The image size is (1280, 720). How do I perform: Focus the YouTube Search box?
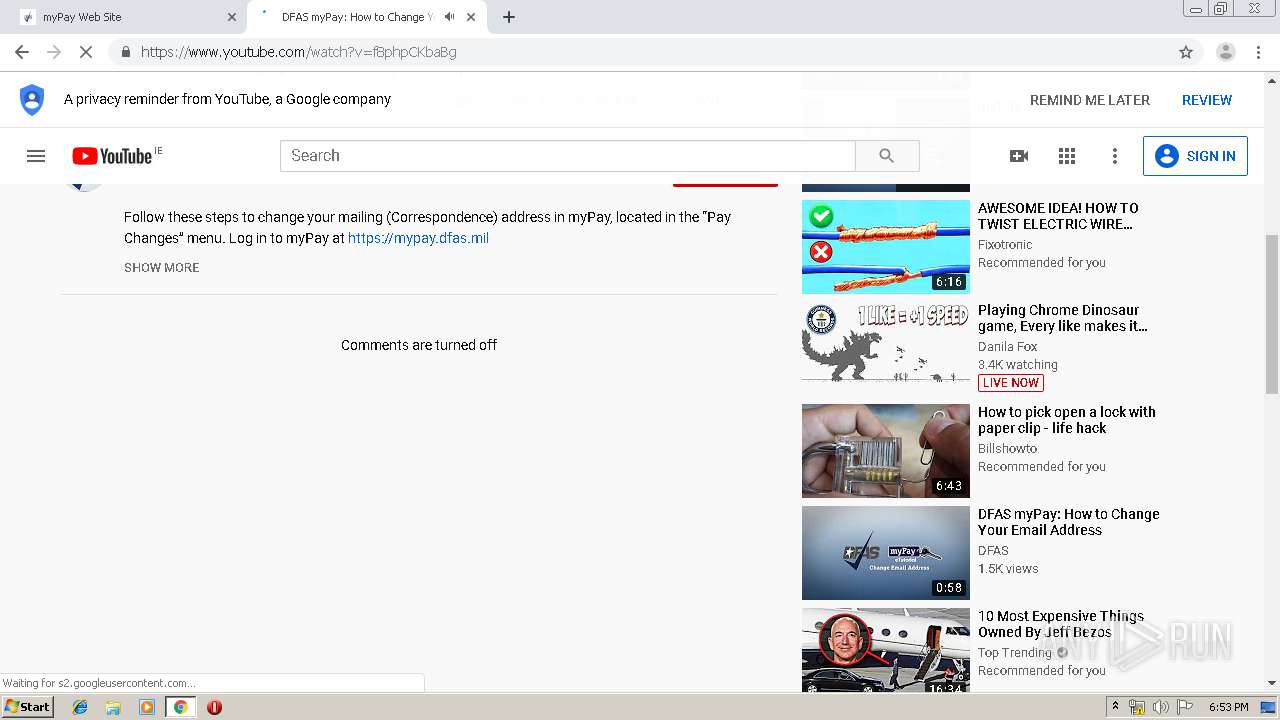click(x=568, y=156)
